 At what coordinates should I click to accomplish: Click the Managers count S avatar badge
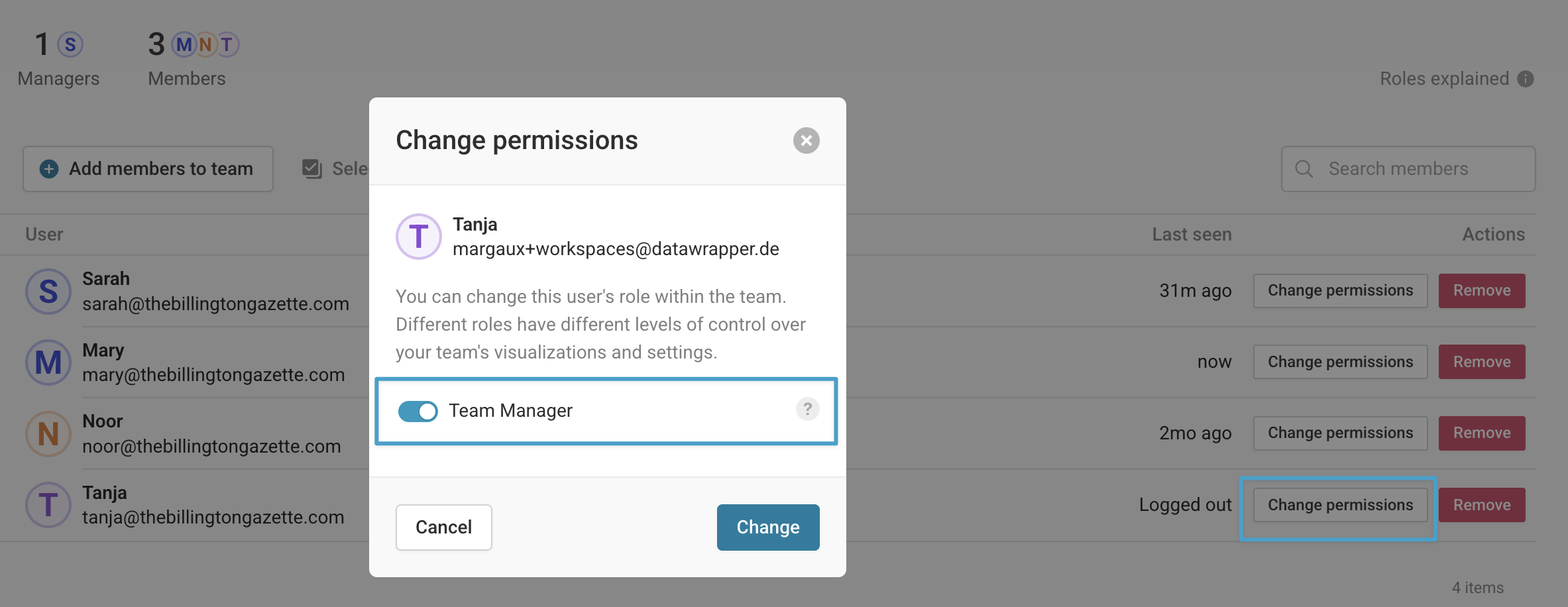(70, 44)
